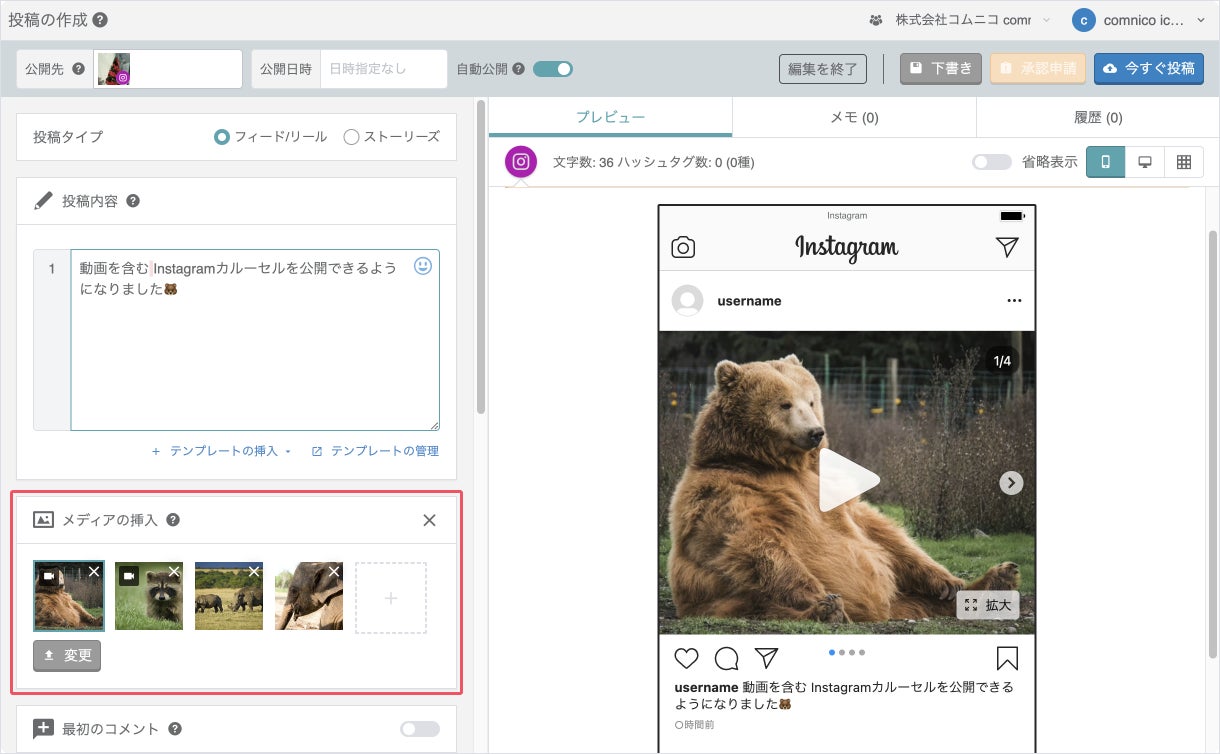Click the purple Instagram preview icon
This screenshot has width=1220, height=754.
pyautogui.click(x=521, y=162)
